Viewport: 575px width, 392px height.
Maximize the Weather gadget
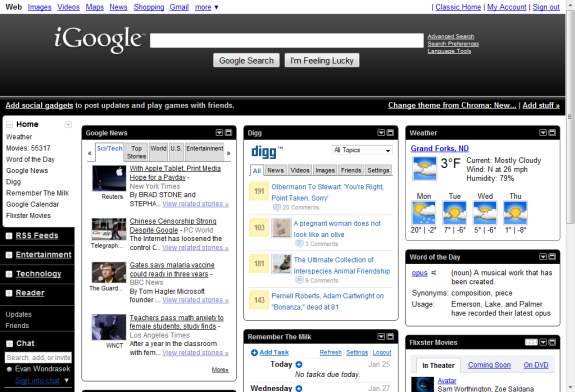click(552, 132)
